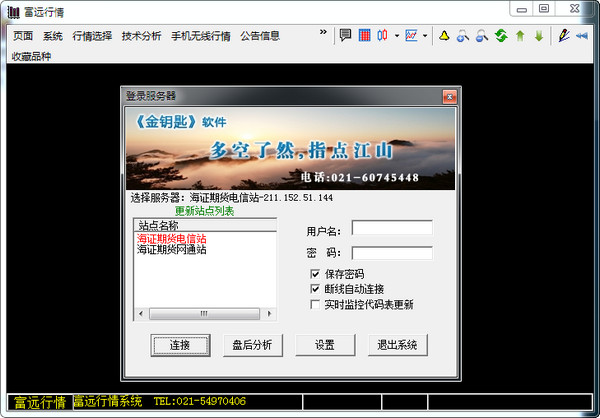Click the 富远行情 status bar label
The width and height of the screenshot is (600, 418).
click(x=40, y=402)
